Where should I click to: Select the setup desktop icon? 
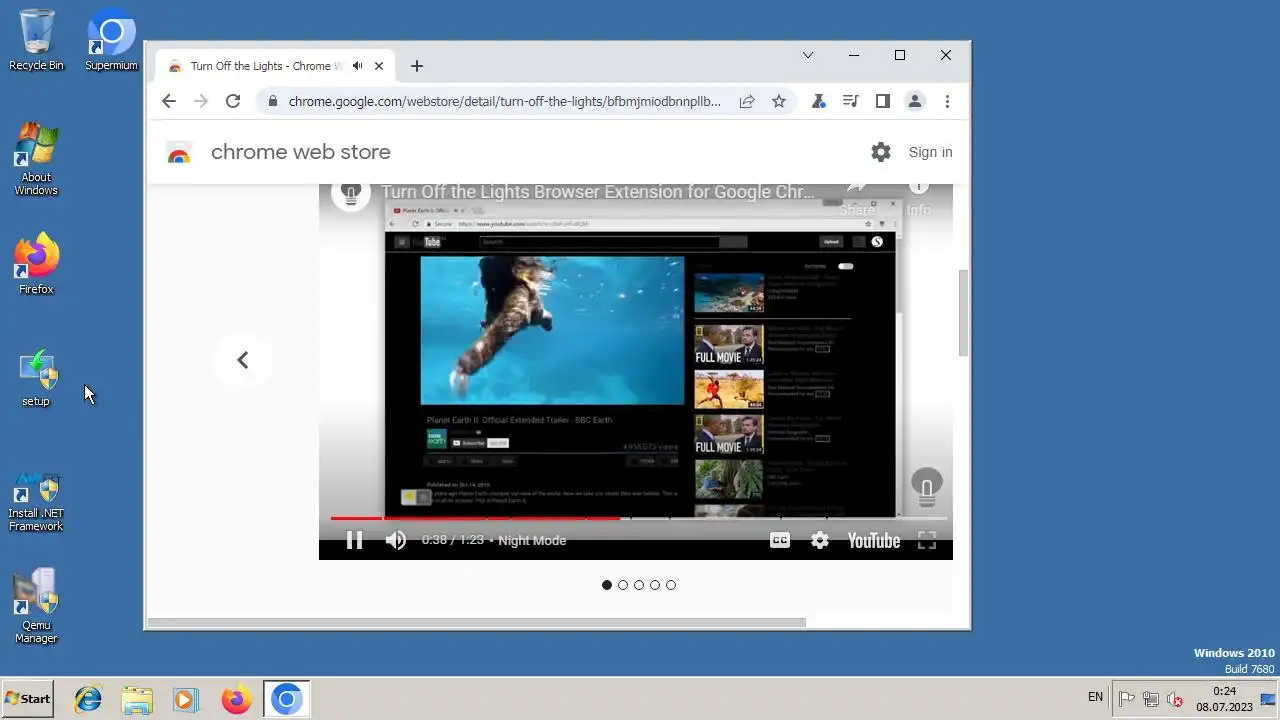(36, 378)
